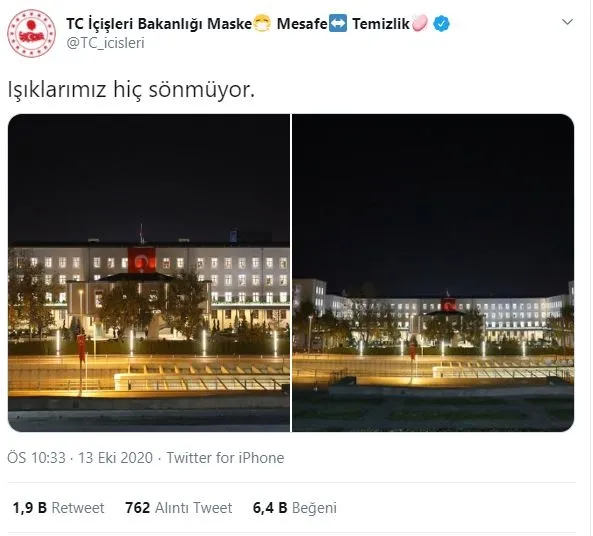Click the Twitter for iPhone source link
593x536 pixels.
pos(225,458)
